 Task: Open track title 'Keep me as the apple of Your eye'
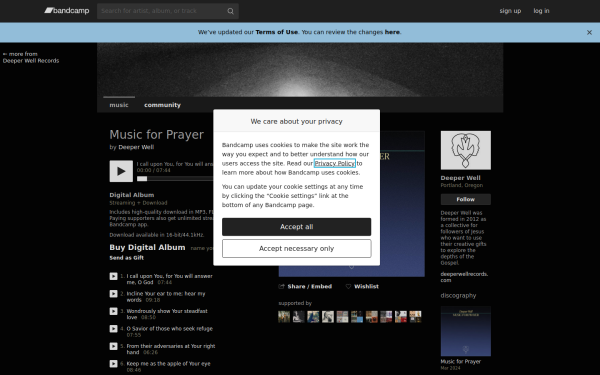tap(168, 364)
